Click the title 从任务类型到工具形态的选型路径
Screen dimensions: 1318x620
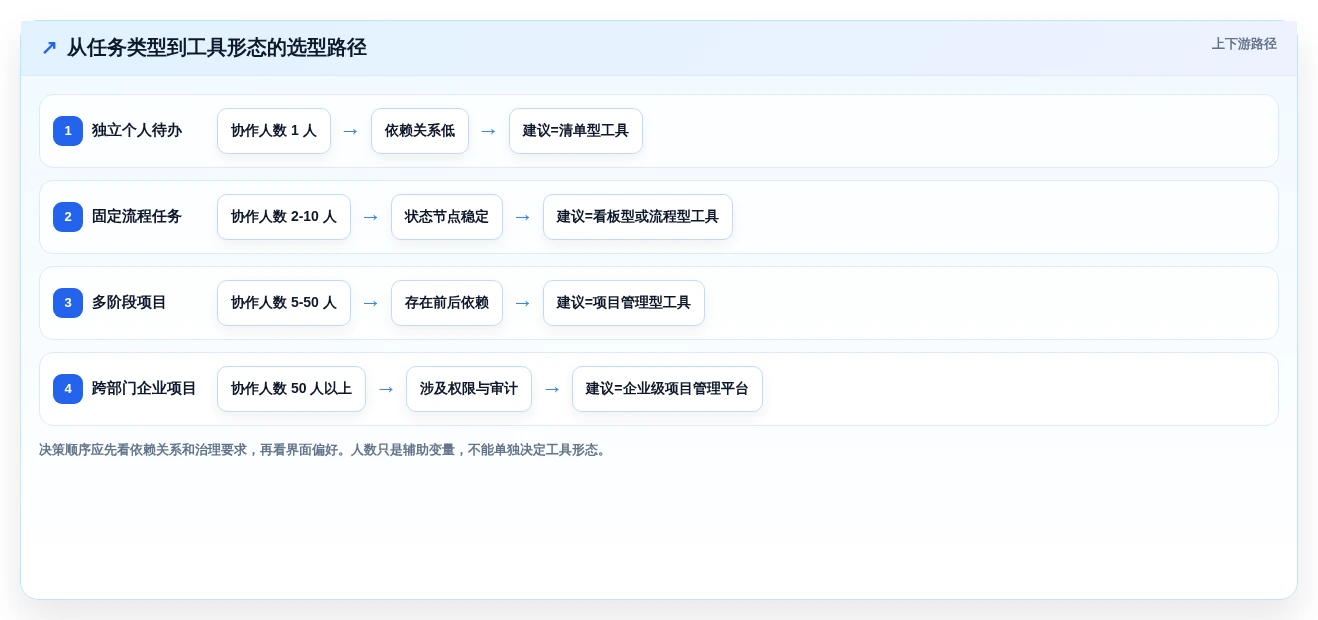pyautogui.click(x=217, y=48)
